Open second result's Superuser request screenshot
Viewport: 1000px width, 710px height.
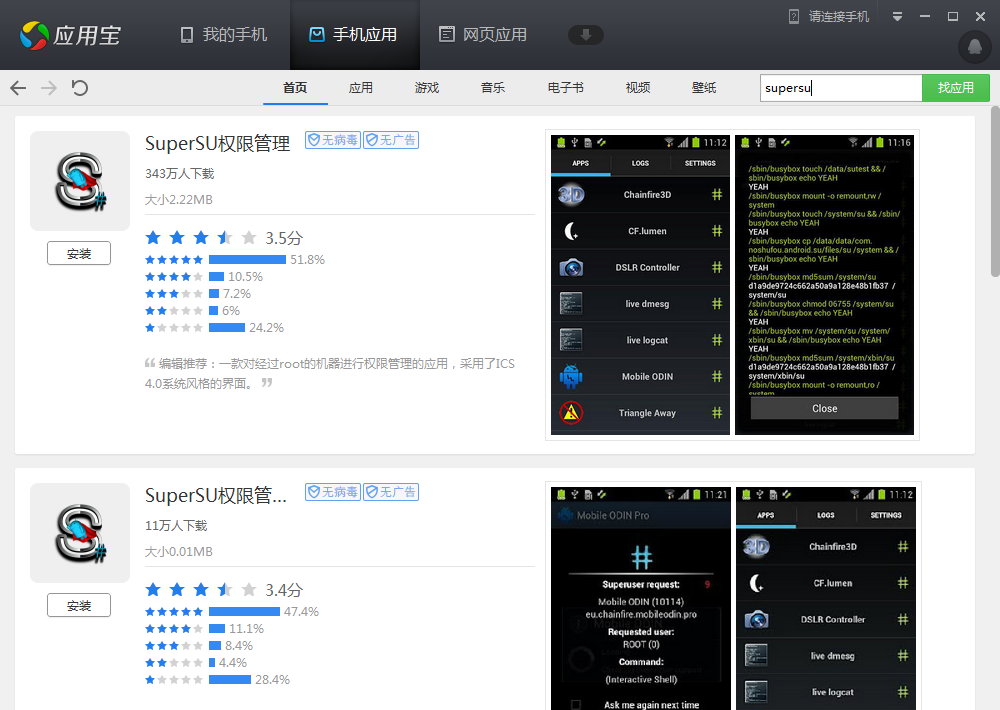(641, 598)
